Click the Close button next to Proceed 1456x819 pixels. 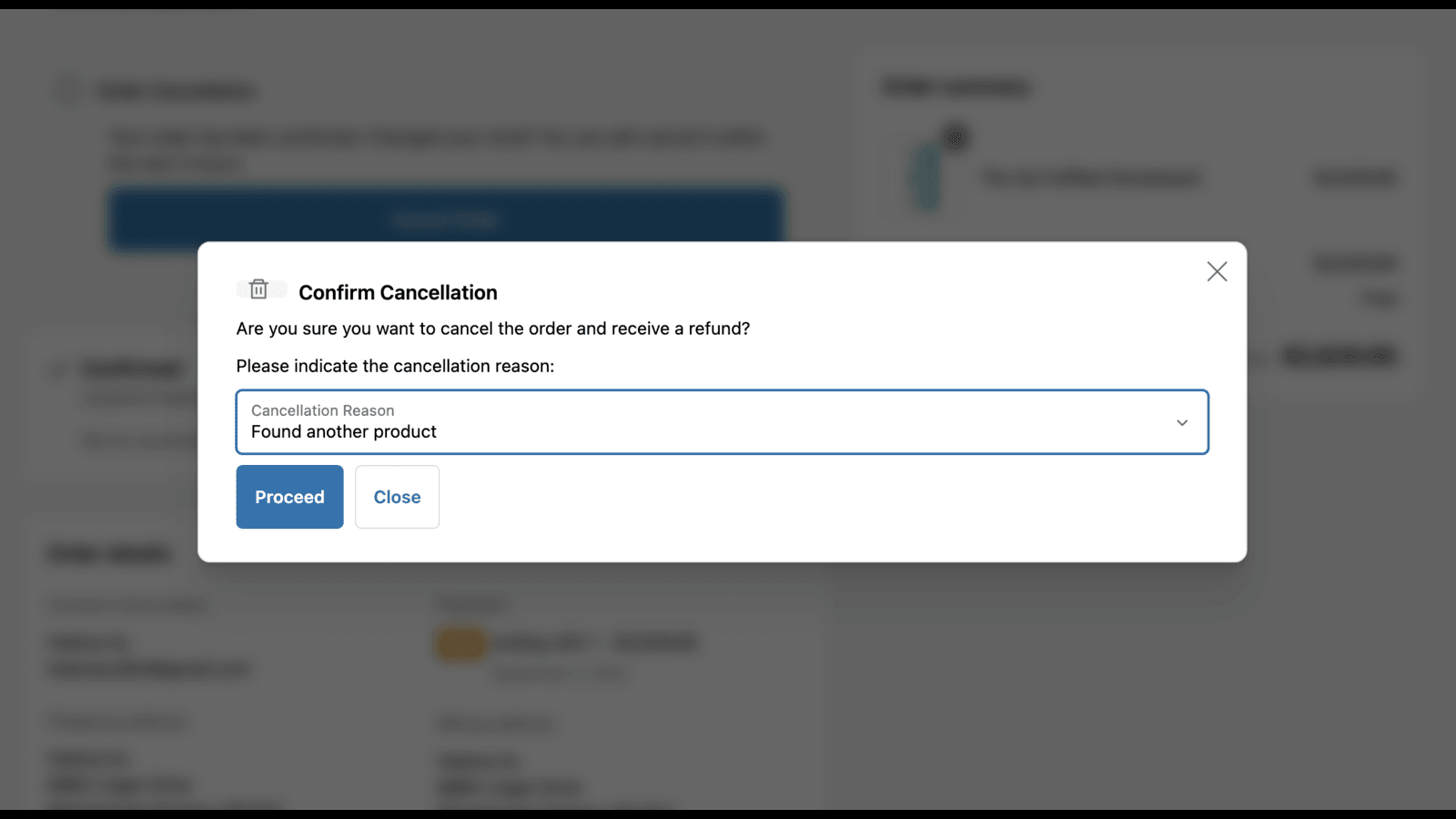397,497
